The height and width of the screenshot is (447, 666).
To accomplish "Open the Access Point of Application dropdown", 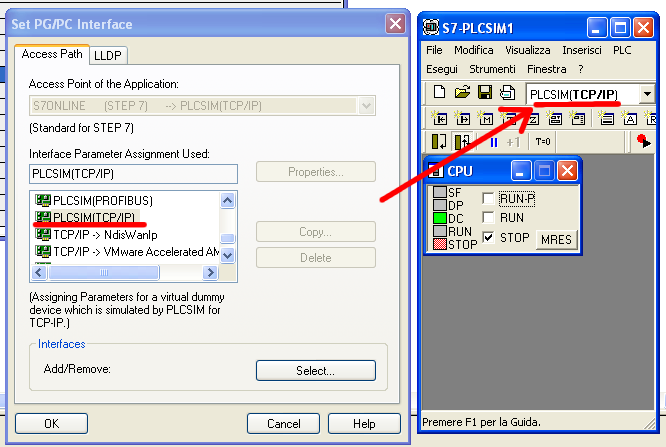I will (x=366, y=105).
